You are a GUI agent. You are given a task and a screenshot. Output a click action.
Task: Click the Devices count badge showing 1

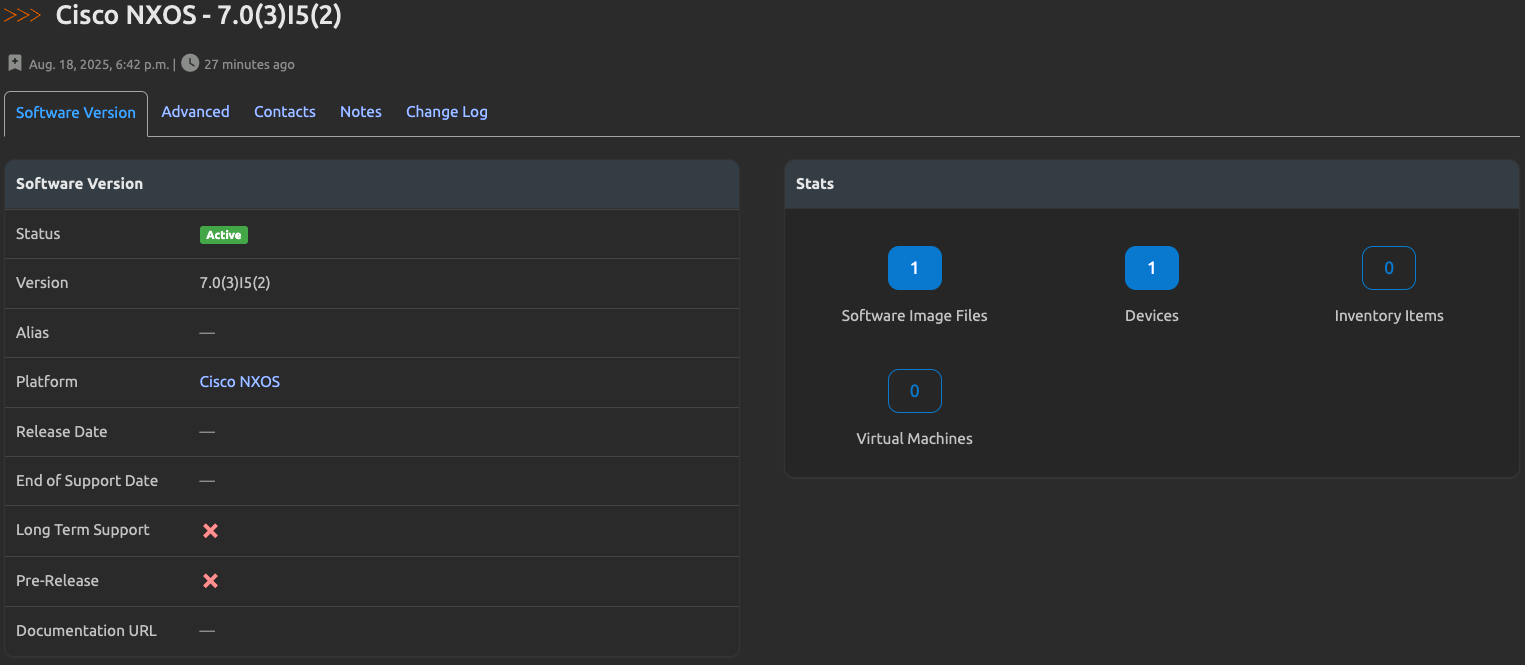coord(1151,267)
